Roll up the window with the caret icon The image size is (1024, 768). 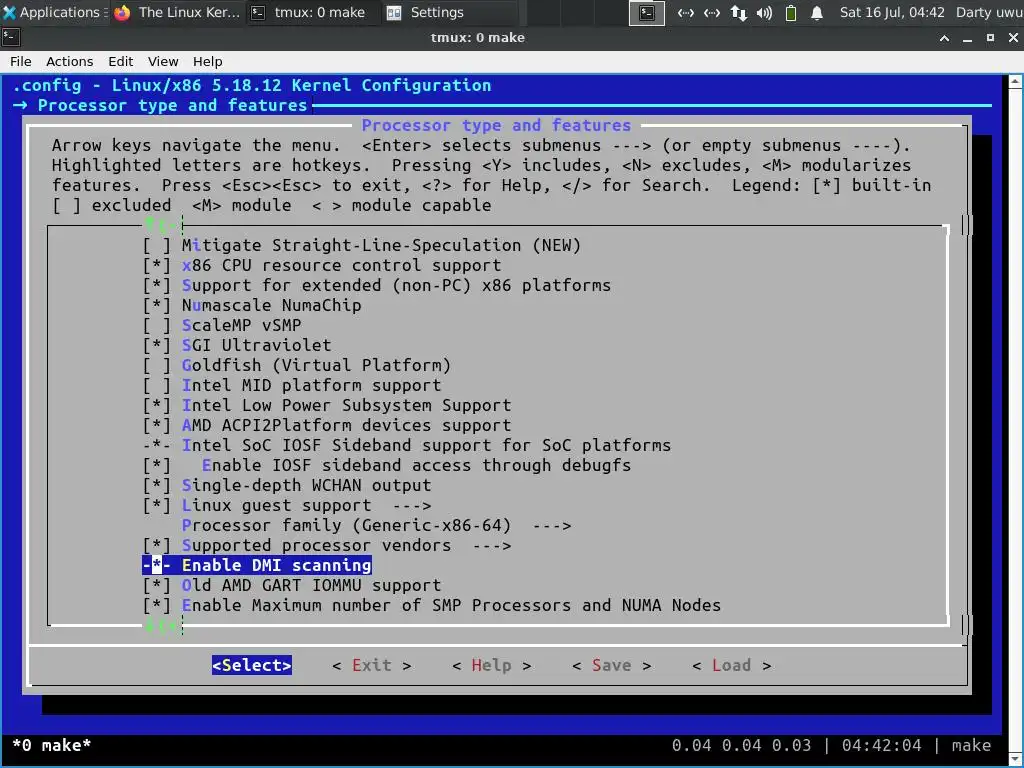pos(944,38)
